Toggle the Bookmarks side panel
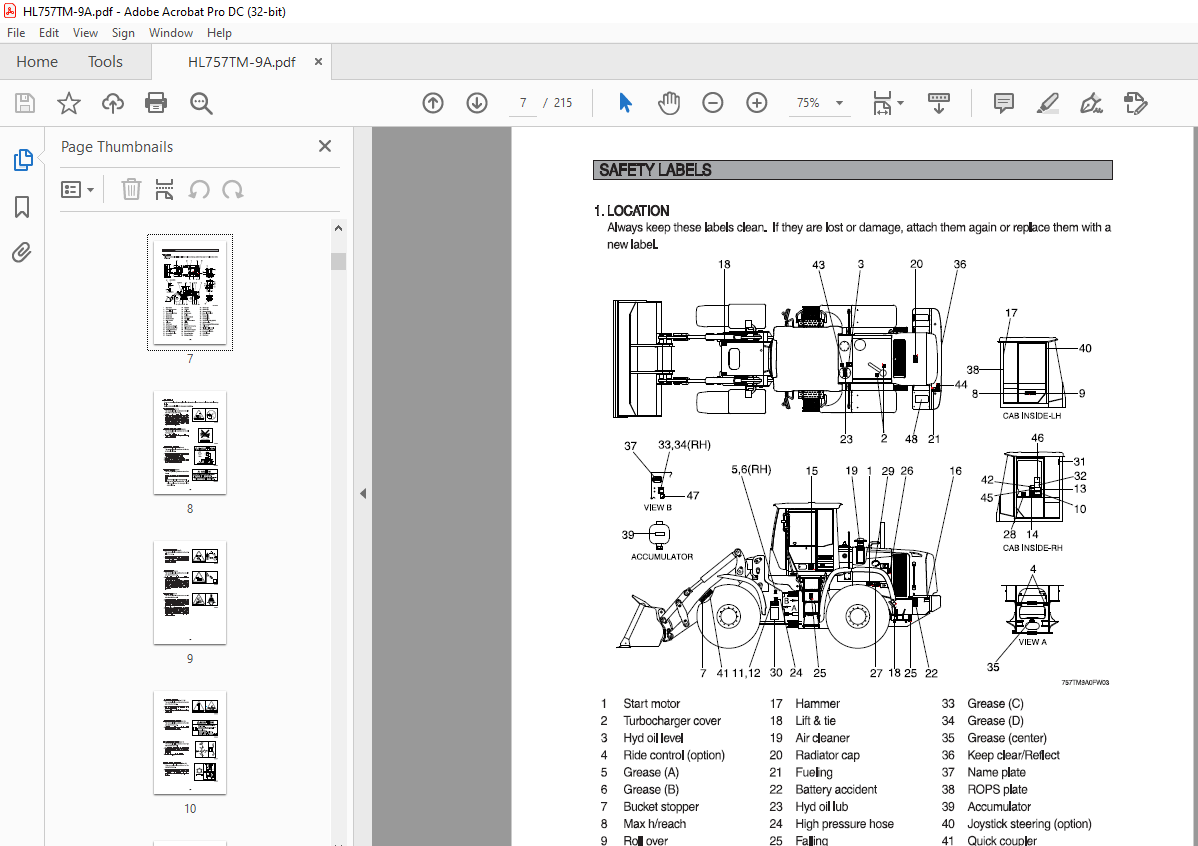This screenshot has height=846, width=1198. (22, 207)
